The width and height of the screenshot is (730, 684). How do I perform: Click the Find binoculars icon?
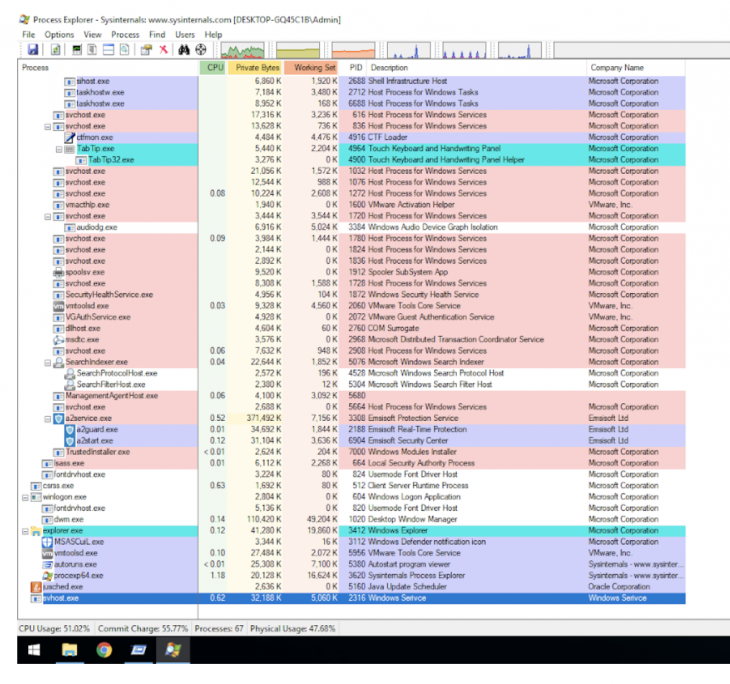coord(184,49)
